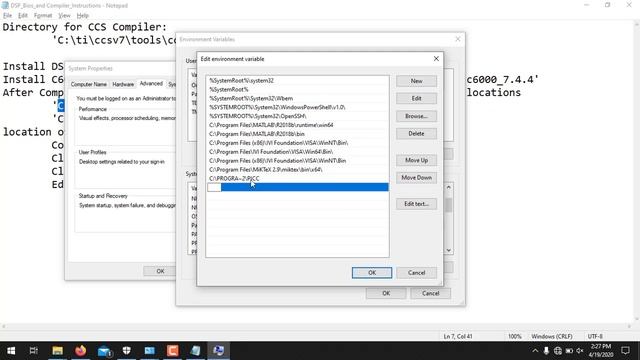Click the battery tray icon
This screenshot has width=640, height=360.
pyautogui.click(x=569, y=351)
